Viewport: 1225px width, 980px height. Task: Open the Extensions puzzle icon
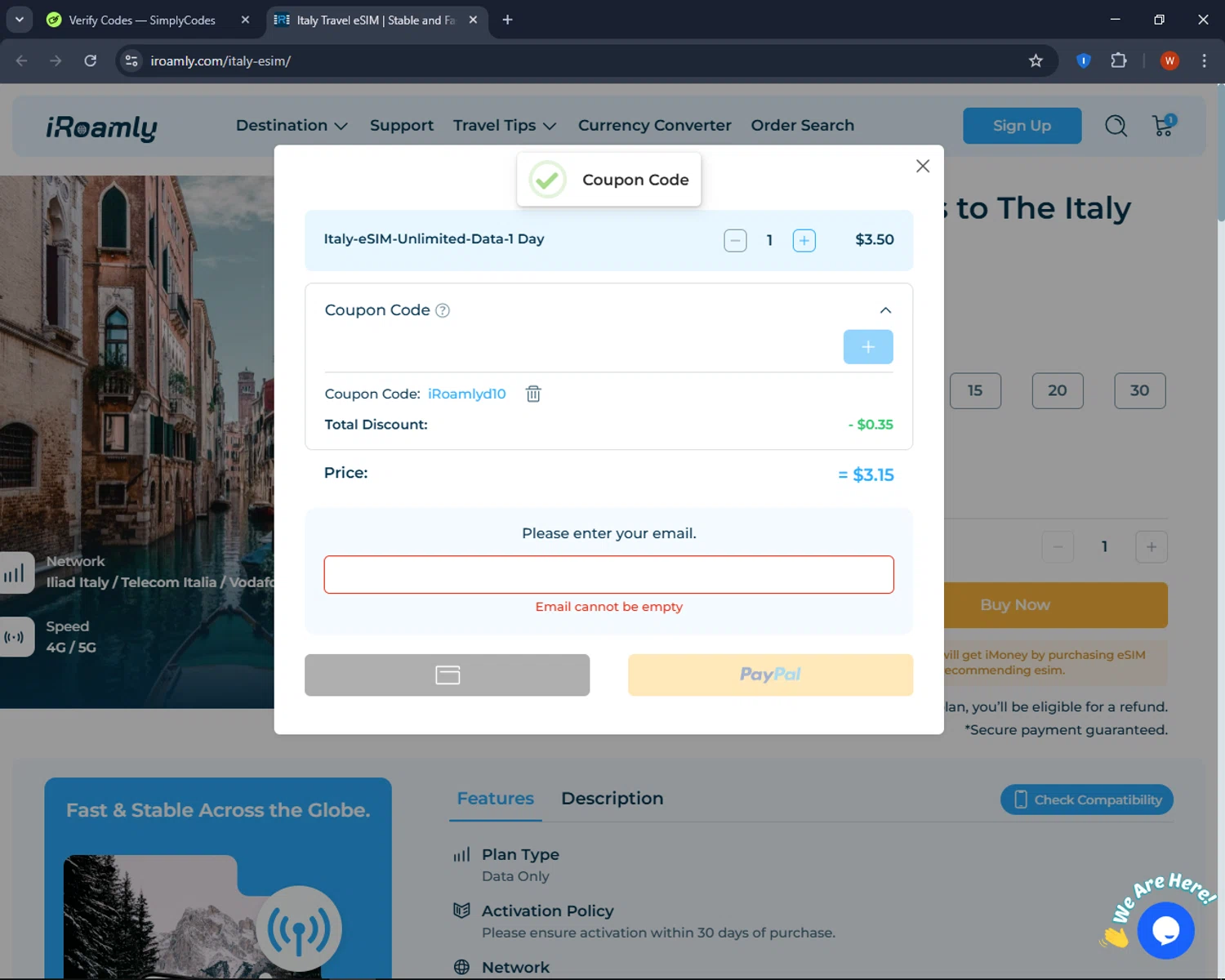click(1119, 60)
